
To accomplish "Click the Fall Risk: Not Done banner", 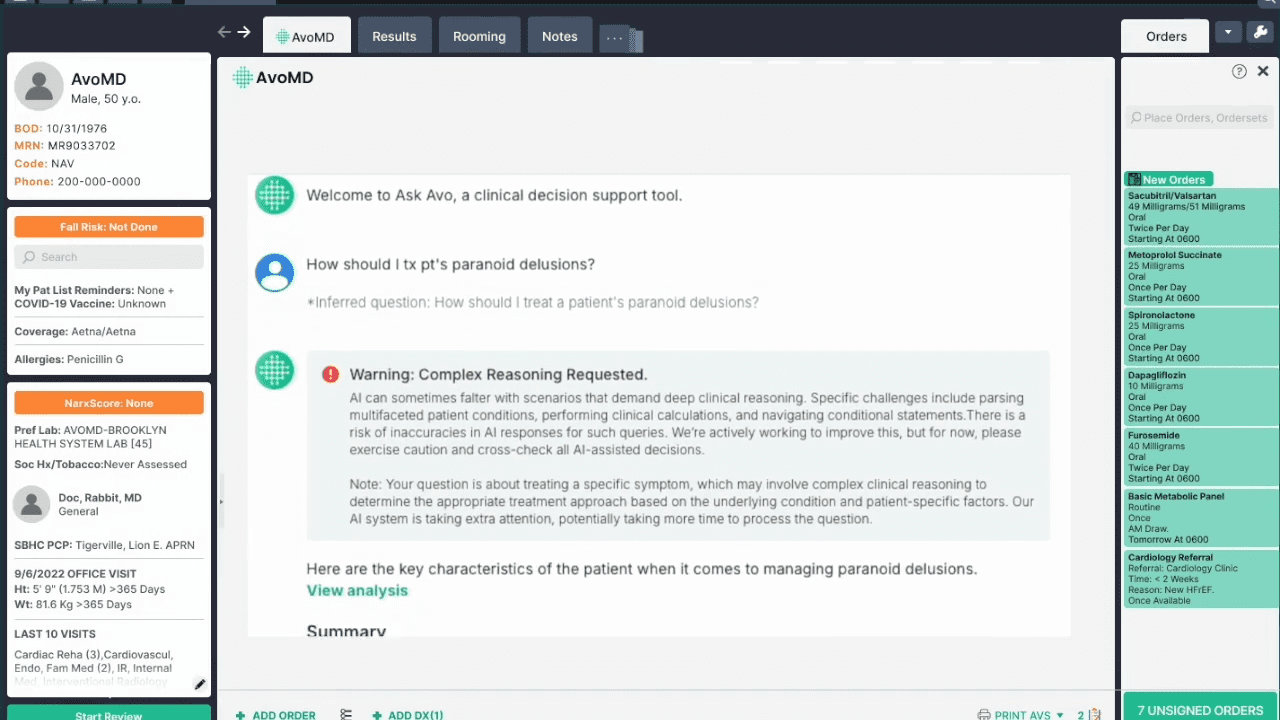I will point(109,227).
